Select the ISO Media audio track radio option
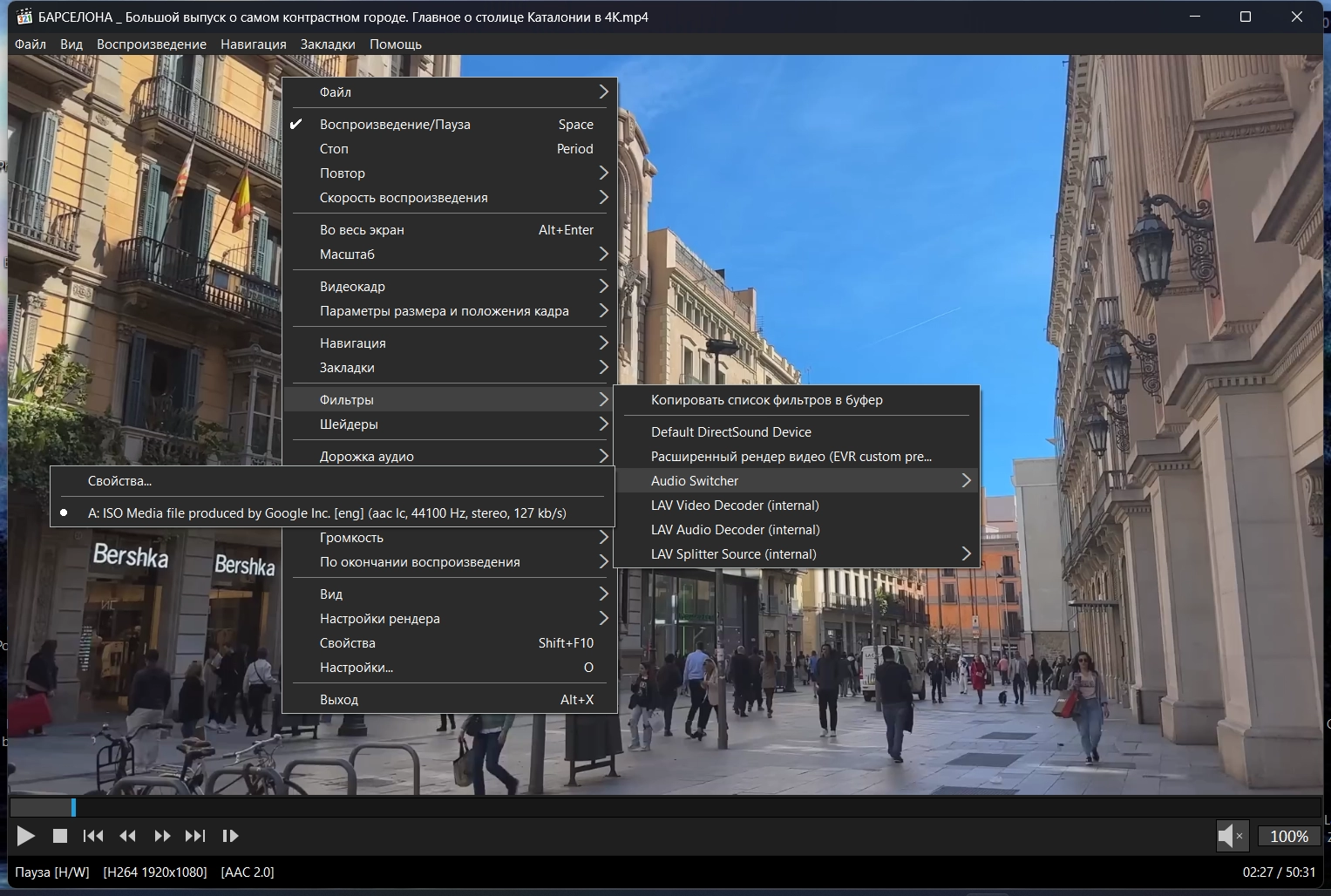 pos(327,513)
